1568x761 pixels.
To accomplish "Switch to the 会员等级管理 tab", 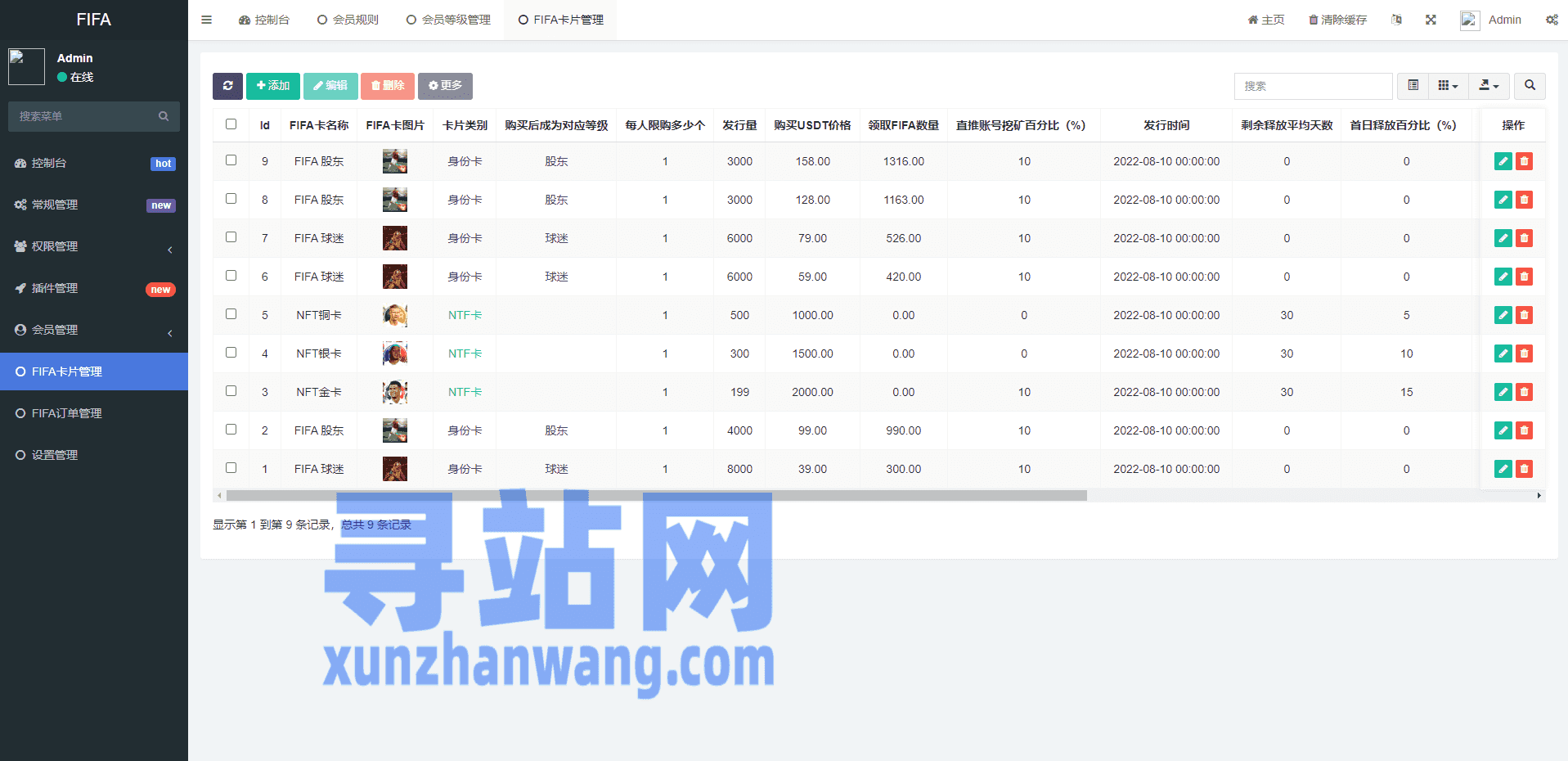I will (x=448, y=20).
